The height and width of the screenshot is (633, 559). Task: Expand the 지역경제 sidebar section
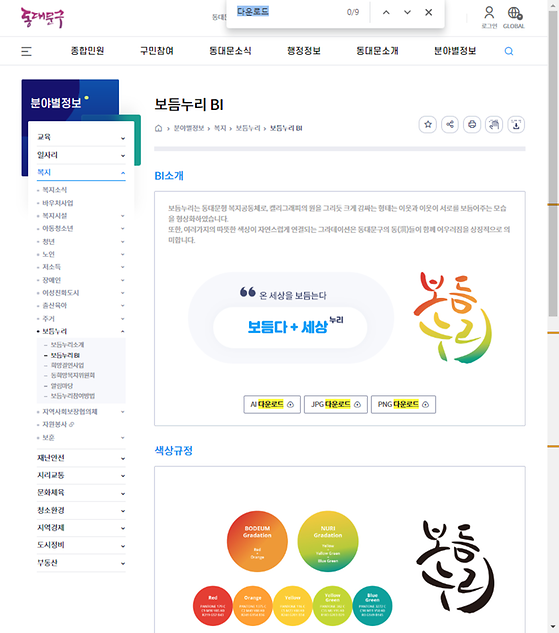[81, 528]
